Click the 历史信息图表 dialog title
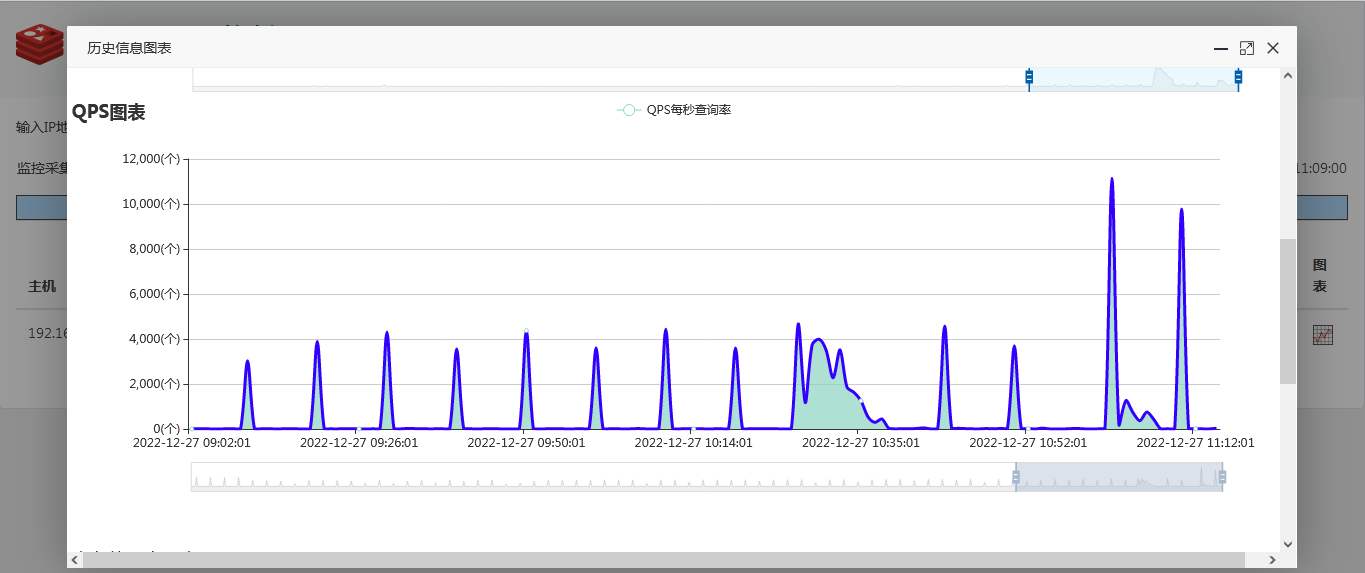Image resolution: width=1365 pixels, height=573 pixels. [129, 48]
